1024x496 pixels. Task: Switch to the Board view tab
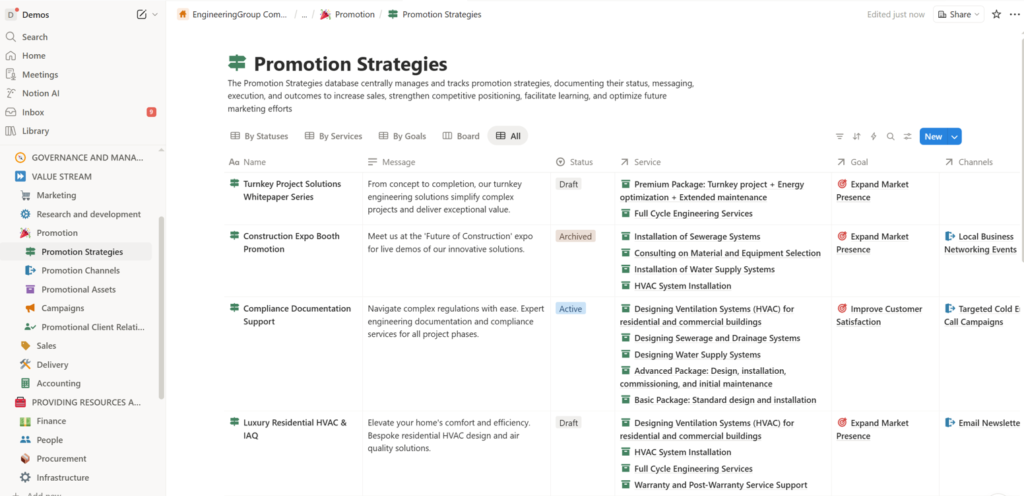(x=461, y=136)
